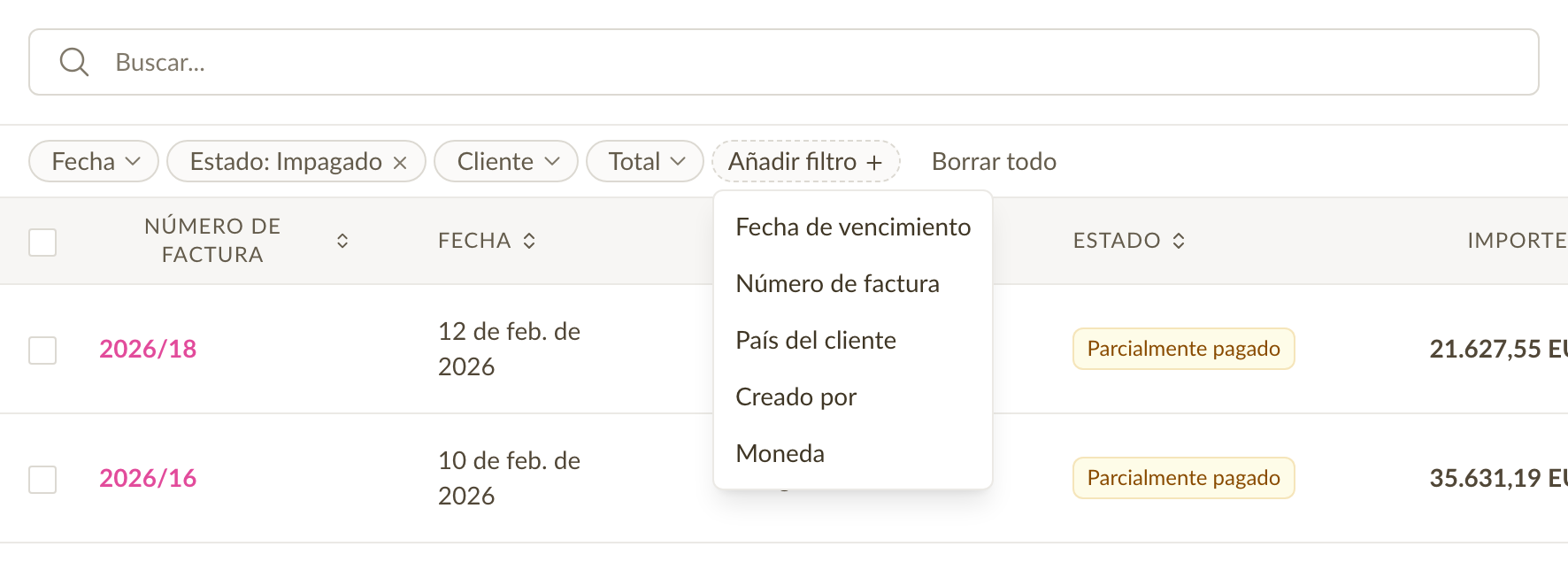Open invoice 2026/16 link
This screenshot has width=1568, height=570.
click(x=148, y=478)
